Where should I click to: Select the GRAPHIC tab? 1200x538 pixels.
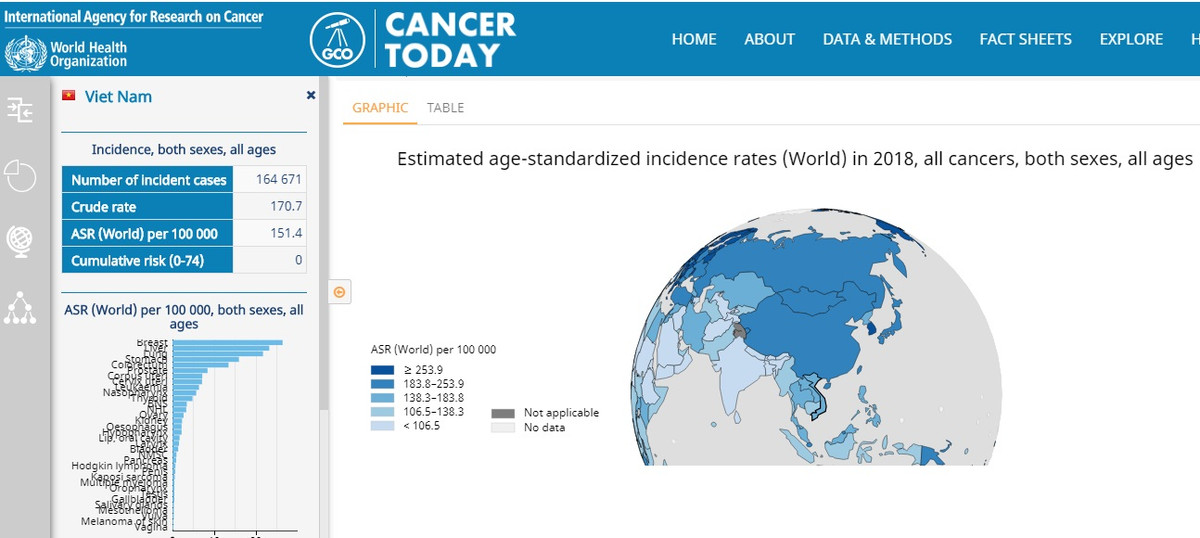380,108
